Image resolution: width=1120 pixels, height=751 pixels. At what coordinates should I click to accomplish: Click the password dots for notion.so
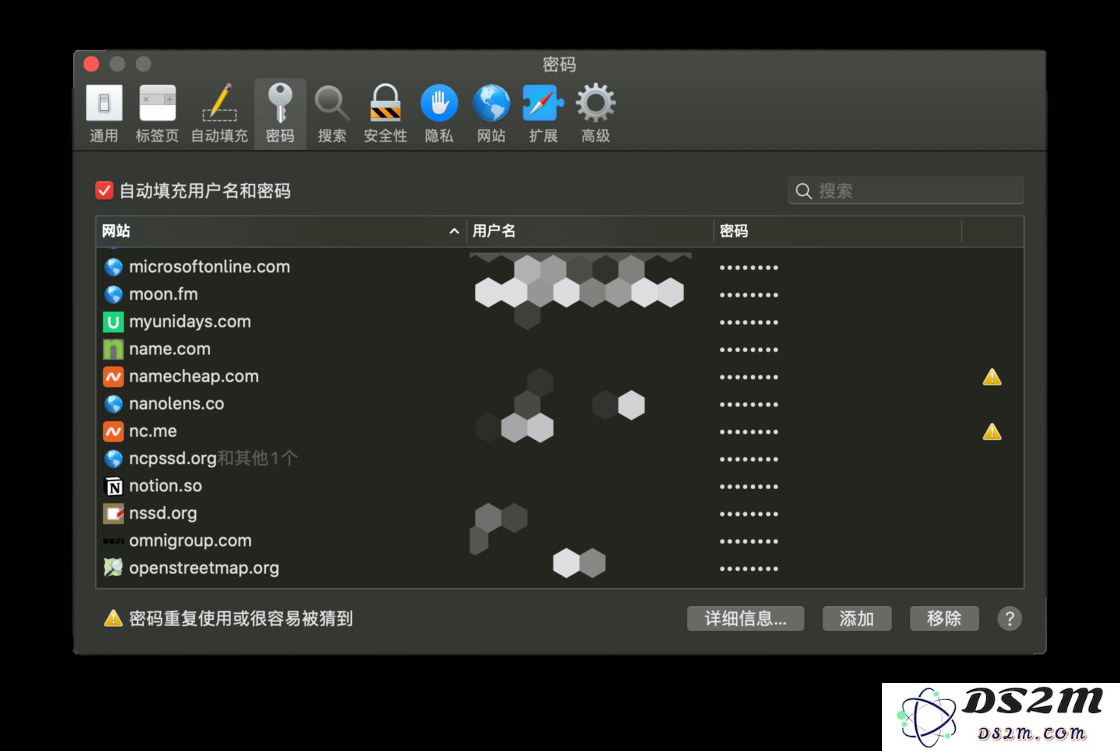point(749,487)
